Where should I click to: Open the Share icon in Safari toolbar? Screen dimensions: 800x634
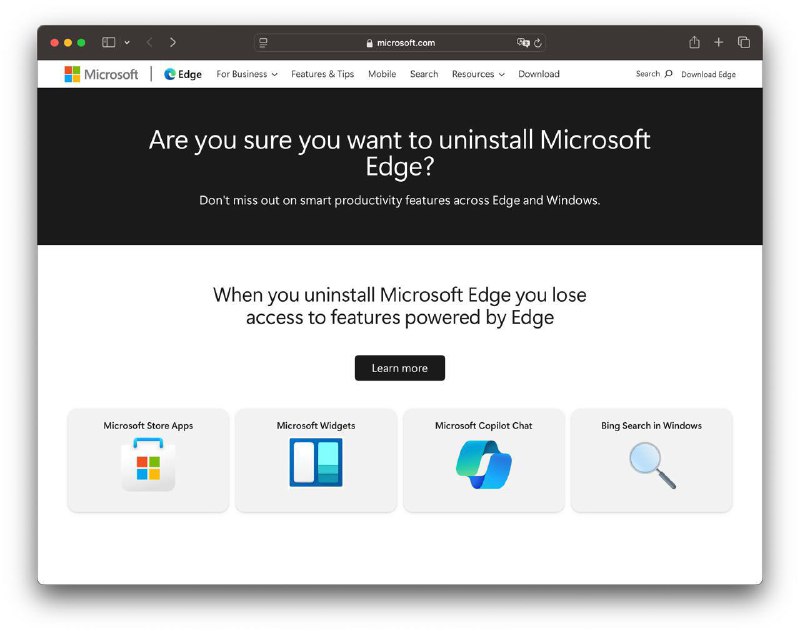(694, 42)
